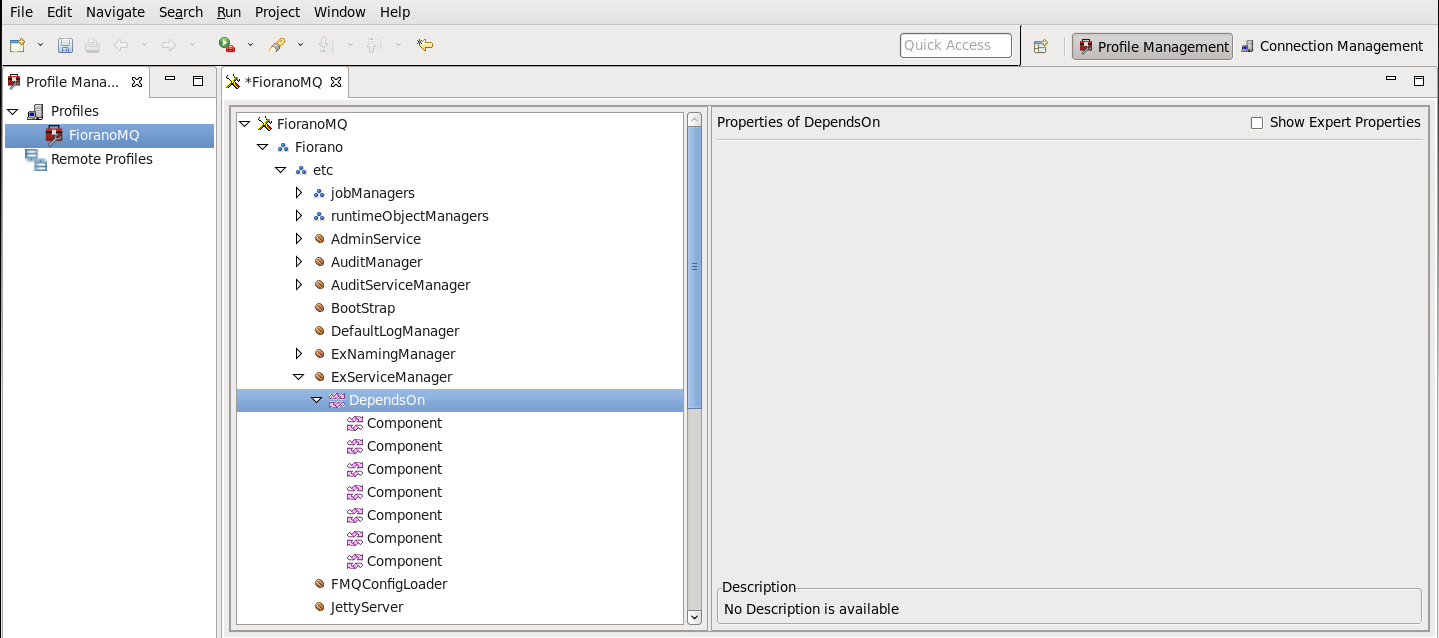1439x638 pixels.
Task: Collapse the Profiles node in Profile Management
Action: click(x=13, y=111)
